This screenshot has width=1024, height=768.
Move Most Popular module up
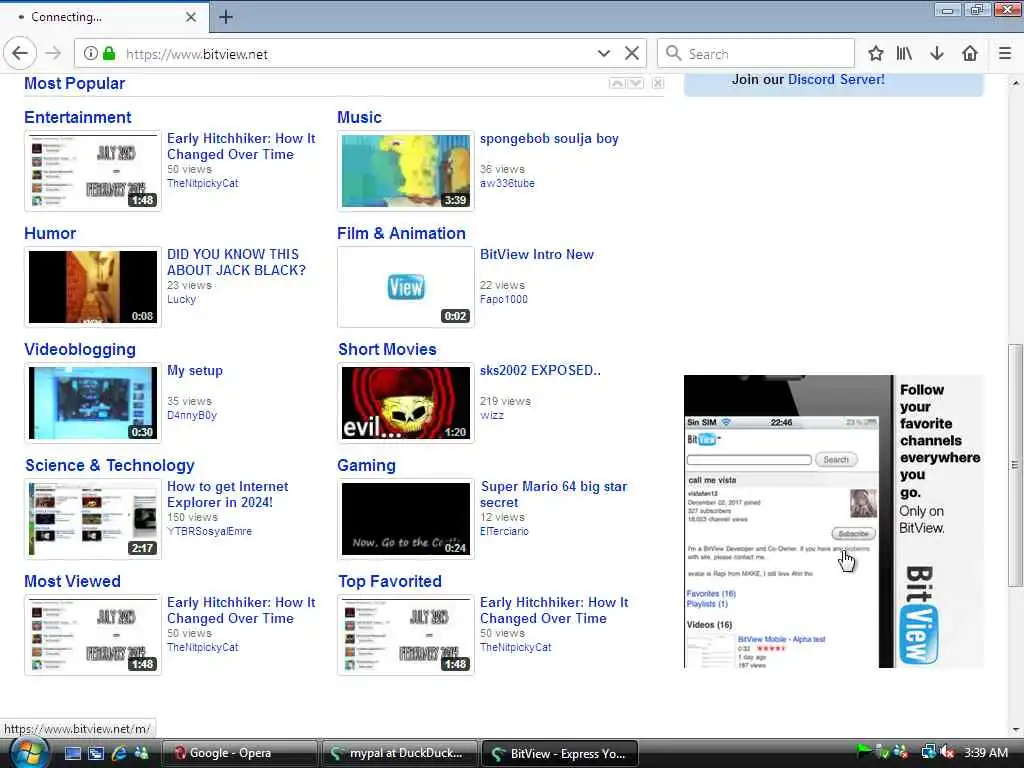(616, 84)
